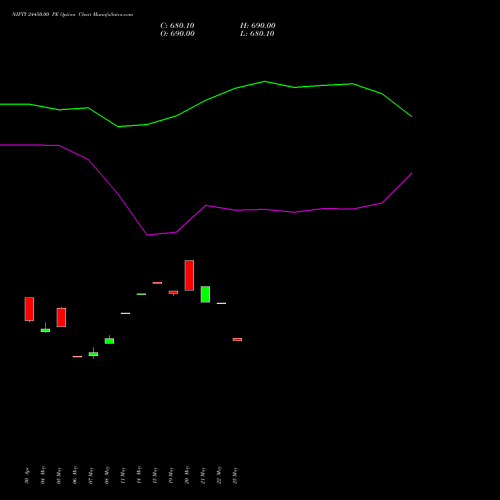Click the tall red candle above 20 May
This screenshot has height=500, width=500.
coord(189,275)
